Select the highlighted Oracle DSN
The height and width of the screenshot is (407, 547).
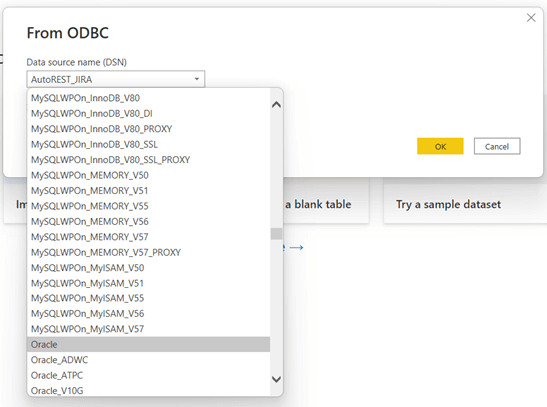click(148, 344)
